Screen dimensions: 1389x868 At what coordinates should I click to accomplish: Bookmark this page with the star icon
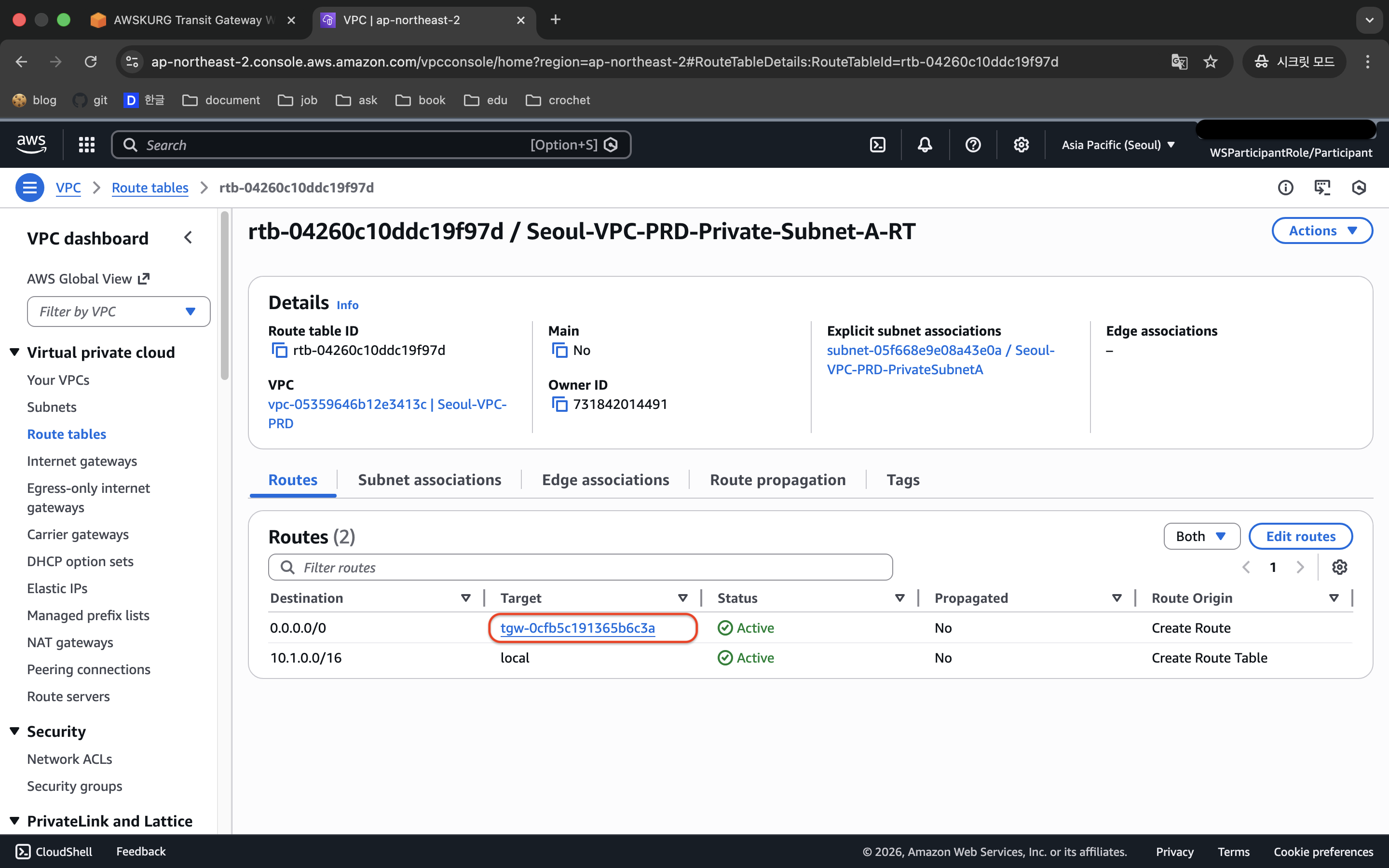1211,61
